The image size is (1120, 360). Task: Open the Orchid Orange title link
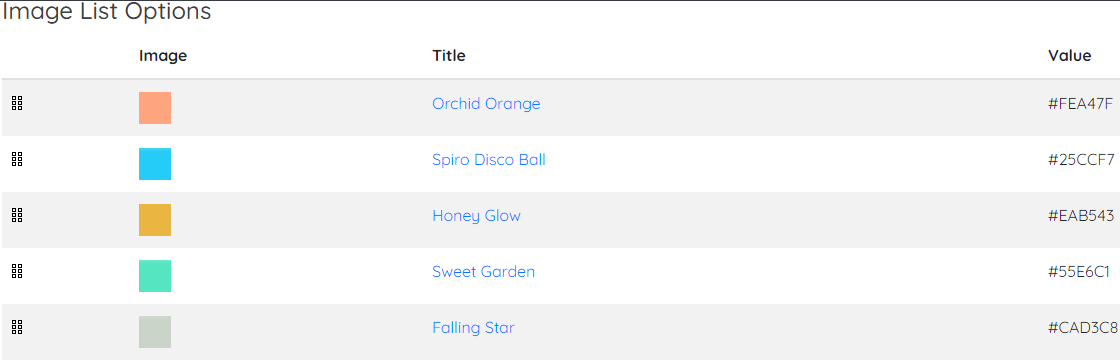tap(486, 104)
